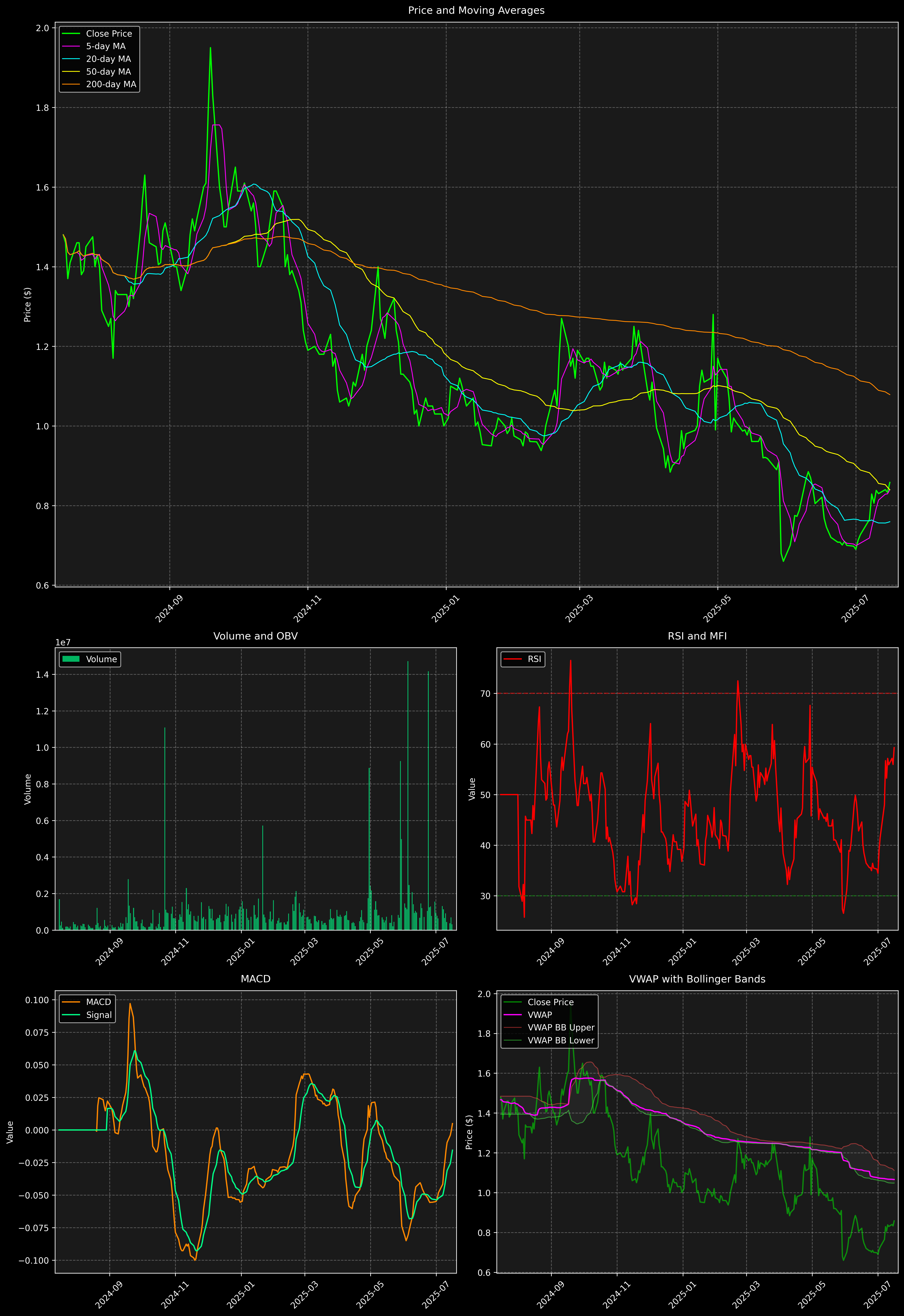
Task: Click the green patch in Volume legend
Action: pyautogui.click(x=71, y=659)
